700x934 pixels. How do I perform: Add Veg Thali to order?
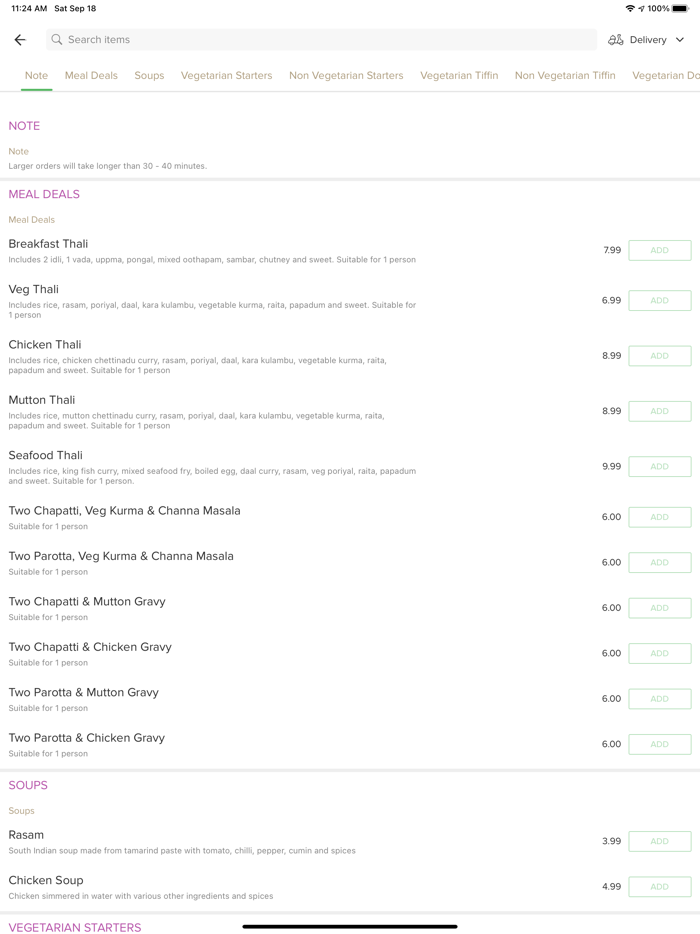pos(659,300)
